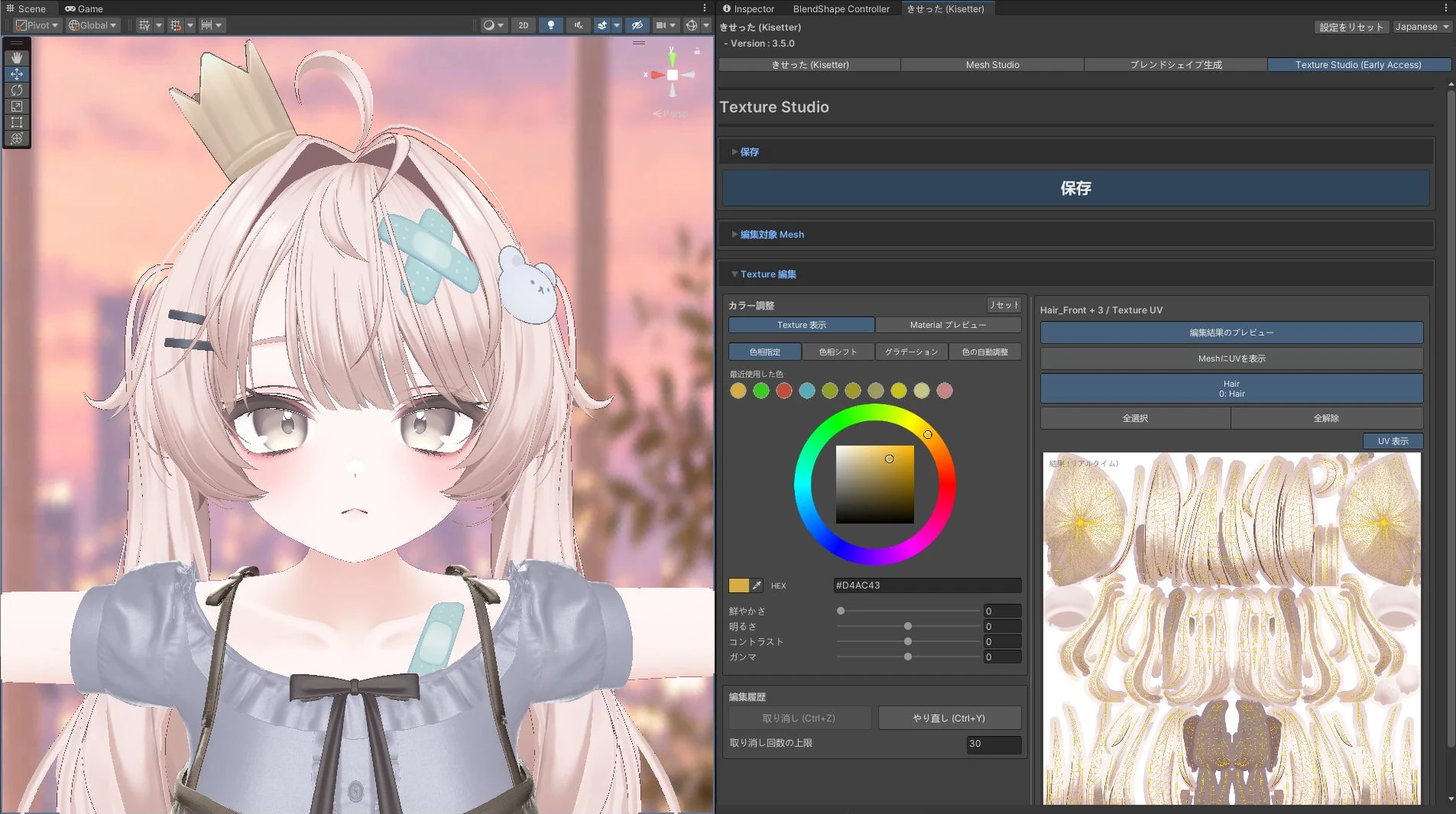Toggle scene audio mute

tap(579, 25)
